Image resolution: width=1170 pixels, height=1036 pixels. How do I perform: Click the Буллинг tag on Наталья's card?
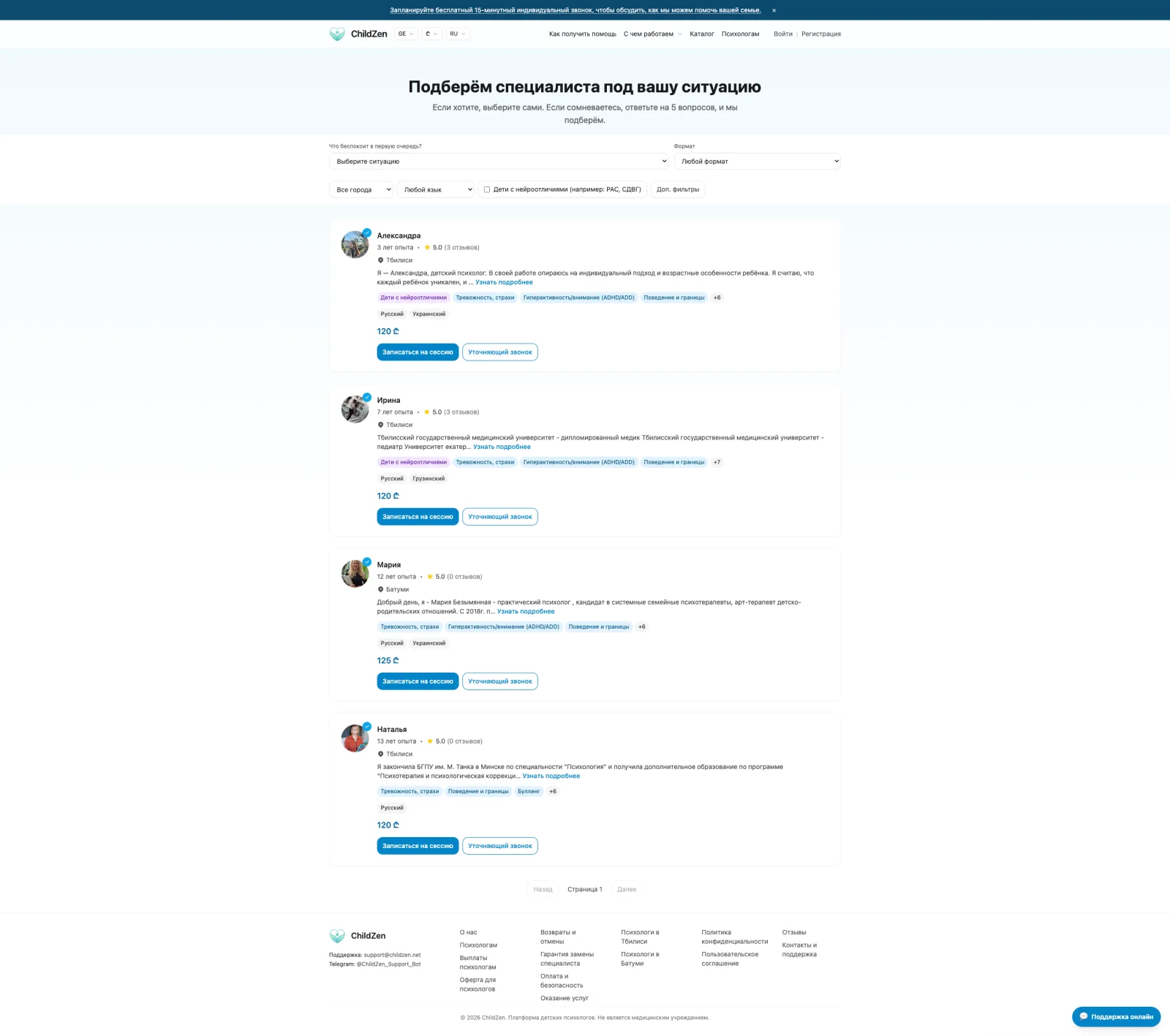[x=529, y=791]
